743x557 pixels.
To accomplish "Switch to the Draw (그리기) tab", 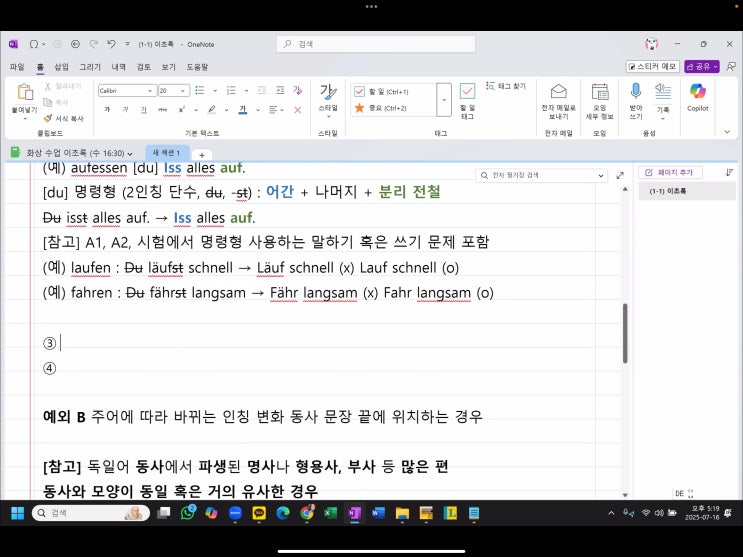I will [90, 67].
